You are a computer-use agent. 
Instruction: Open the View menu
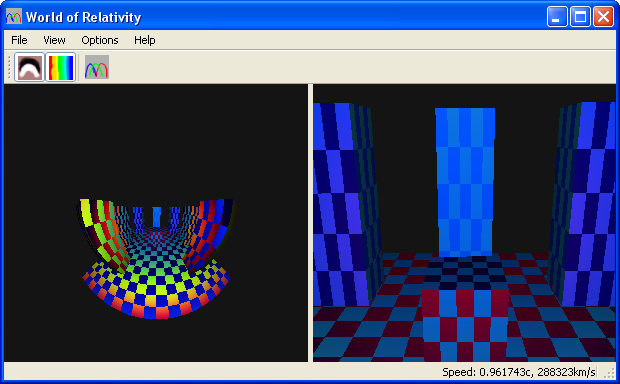click(54, 40)
